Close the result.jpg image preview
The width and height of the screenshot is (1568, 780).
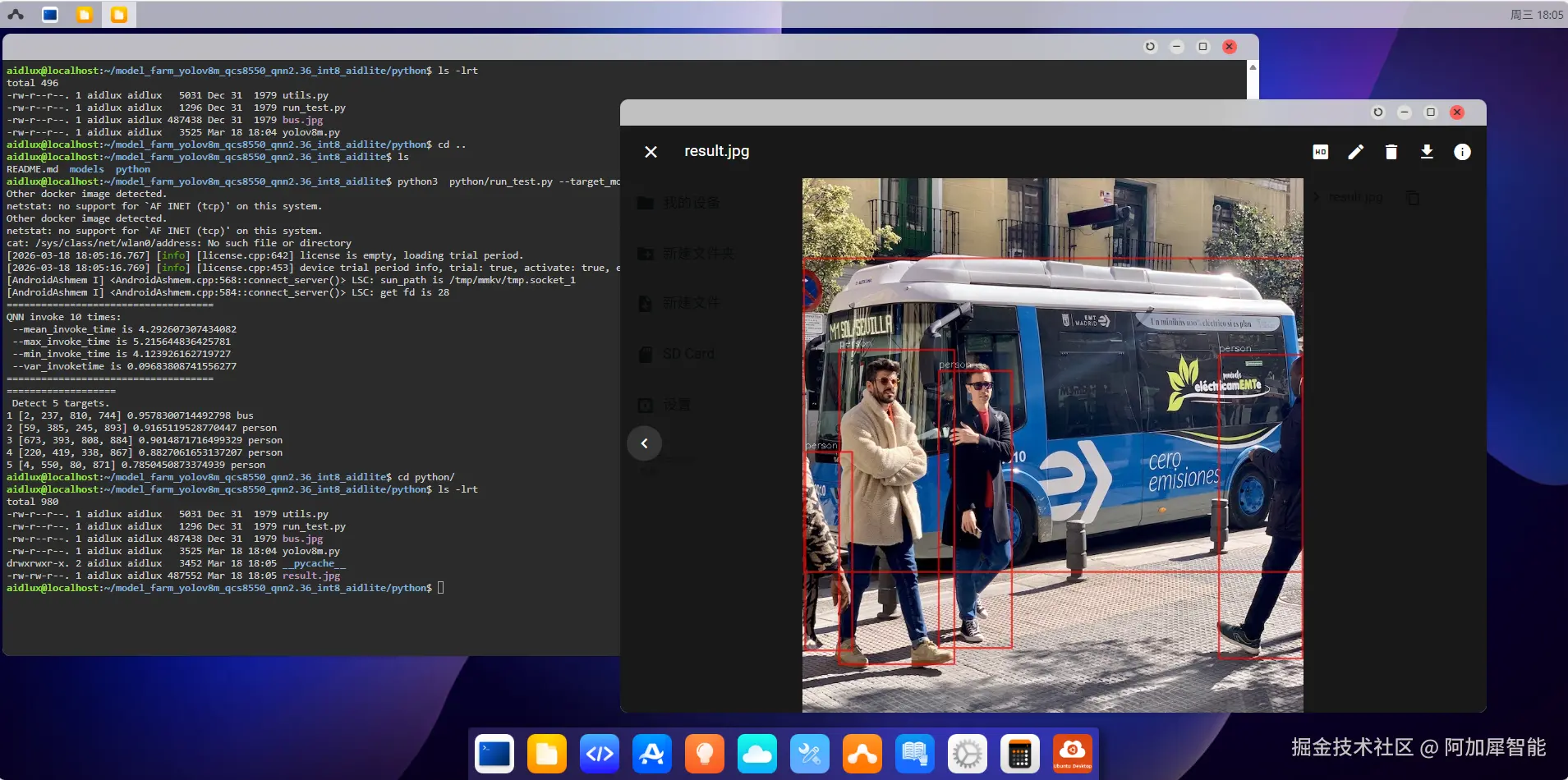[651, 152]
